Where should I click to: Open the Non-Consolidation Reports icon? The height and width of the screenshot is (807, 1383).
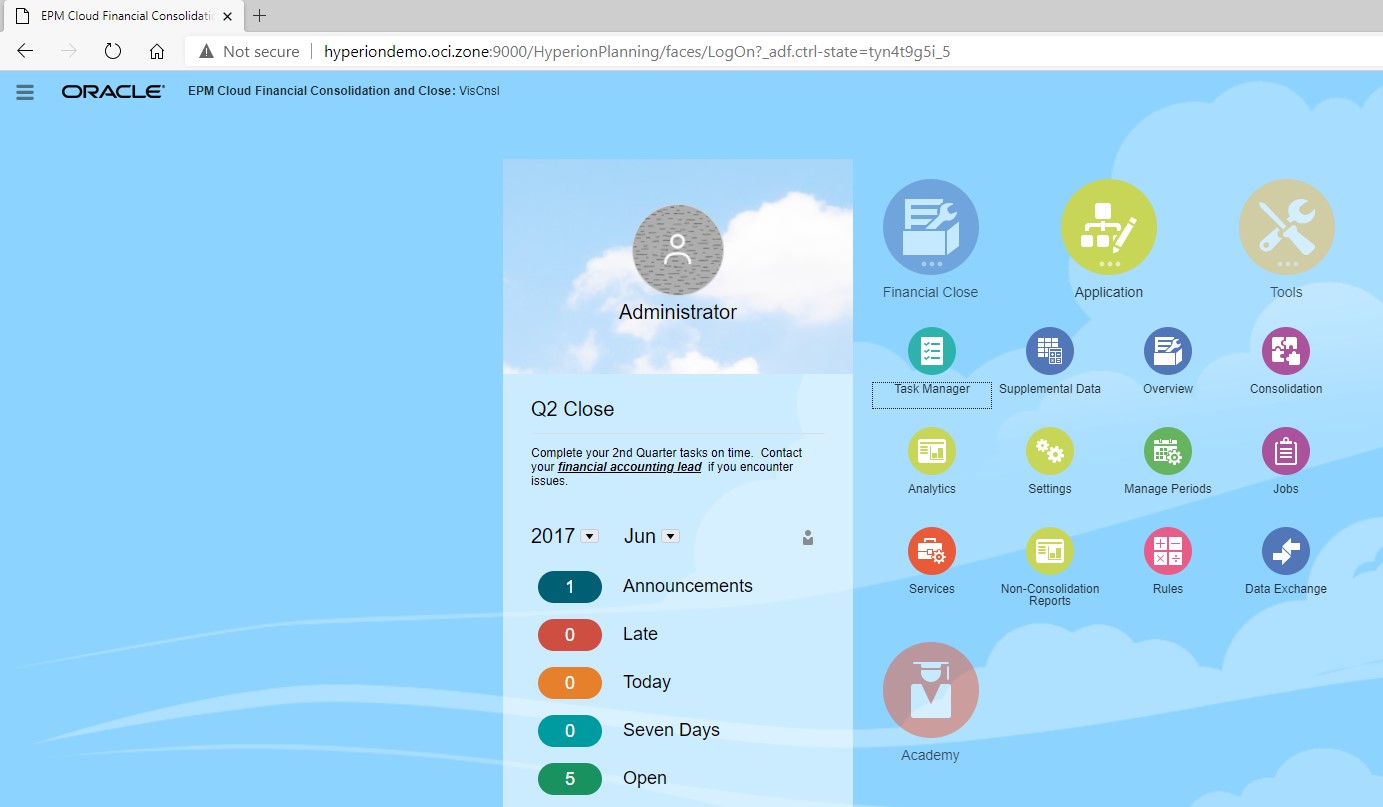tap(1050, 551)
